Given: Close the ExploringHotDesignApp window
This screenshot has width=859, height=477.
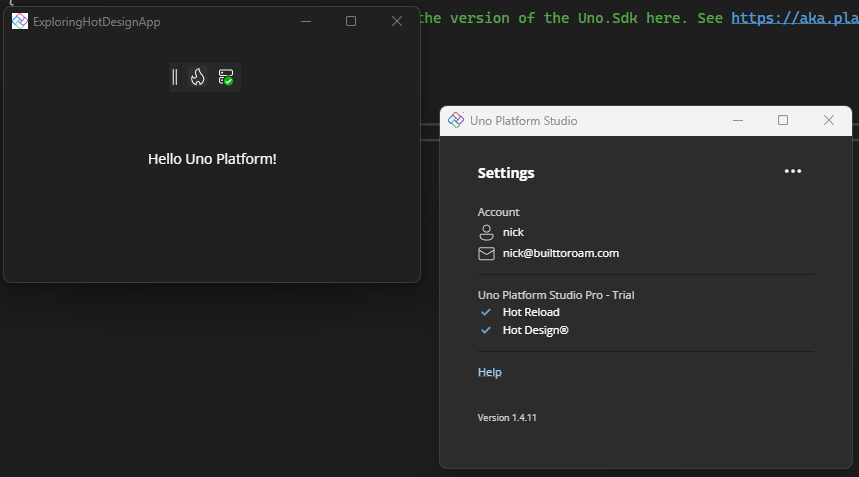Looking at the screenshot, I should click(397, 21).
